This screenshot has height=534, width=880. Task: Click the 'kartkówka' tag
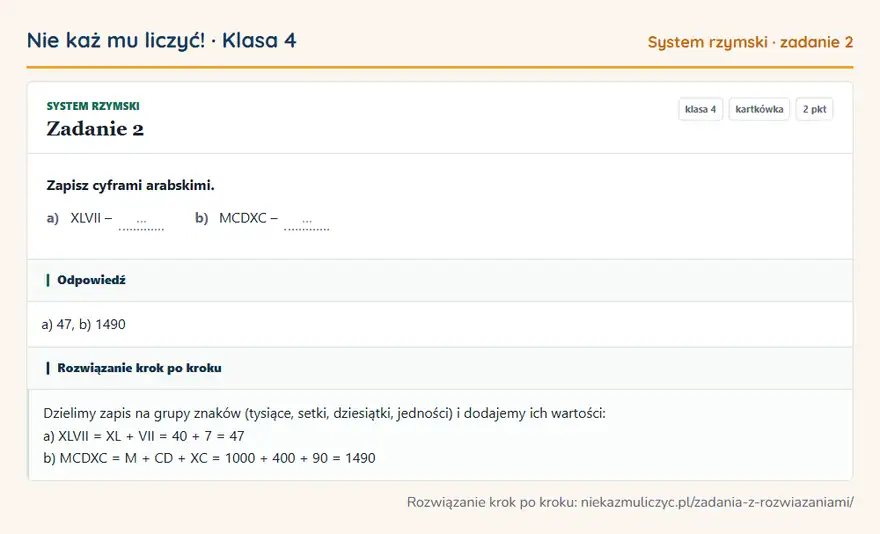click(759, 109)
